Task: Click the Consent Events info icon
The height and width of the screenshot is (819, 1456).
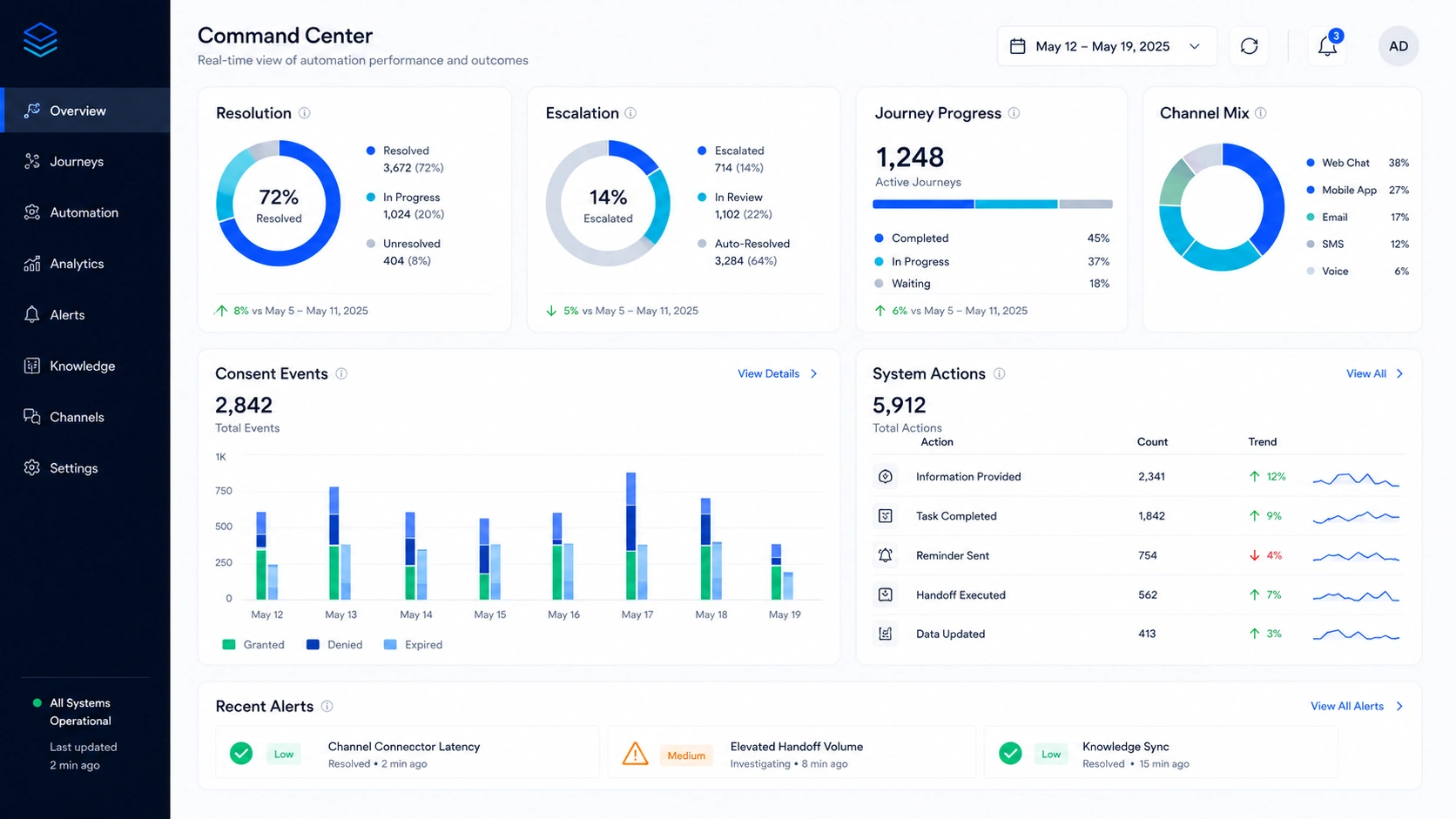Action: [x=341, y=373]
